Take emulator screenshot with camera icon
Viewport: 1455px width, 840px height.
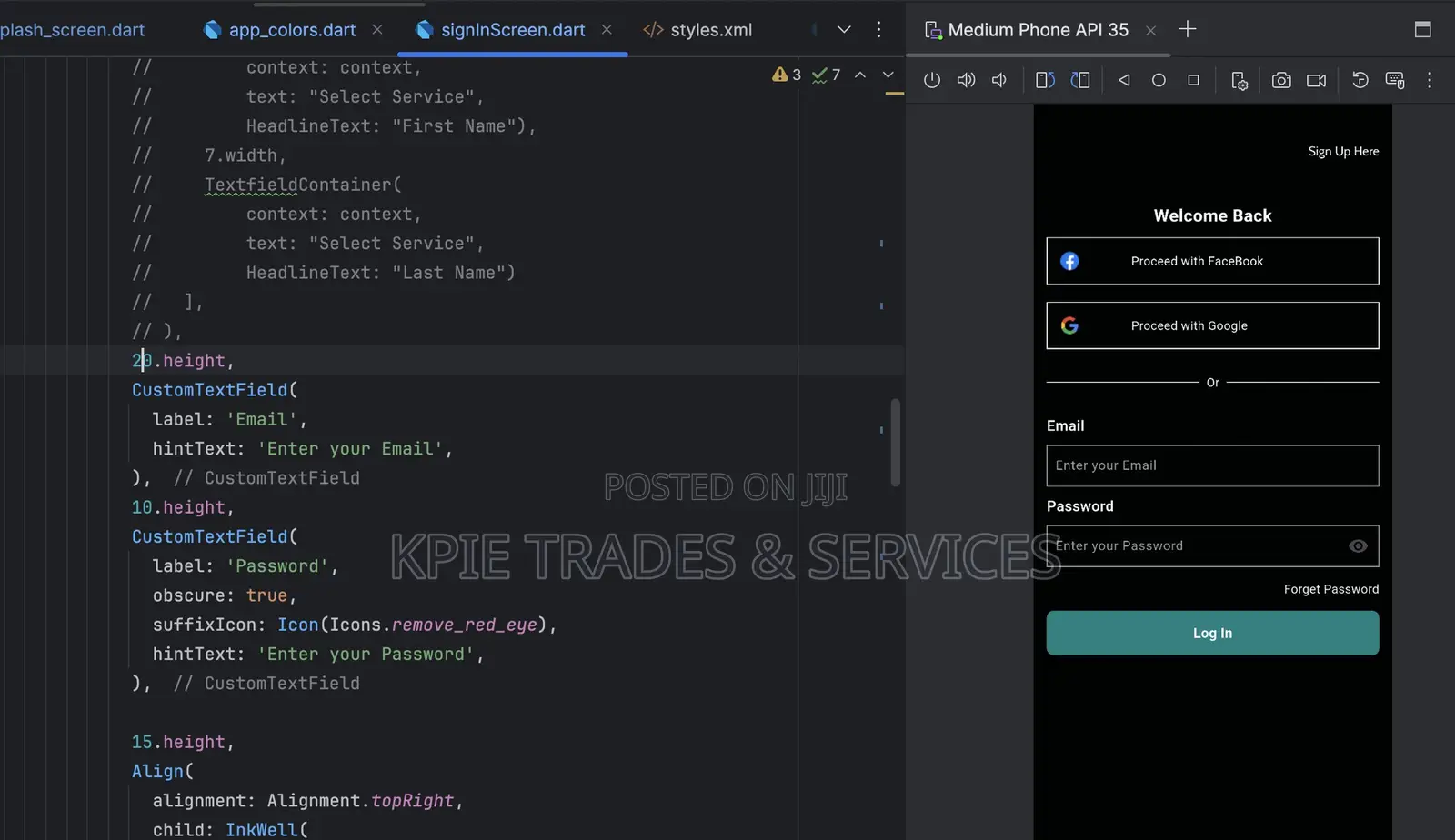1281,80
